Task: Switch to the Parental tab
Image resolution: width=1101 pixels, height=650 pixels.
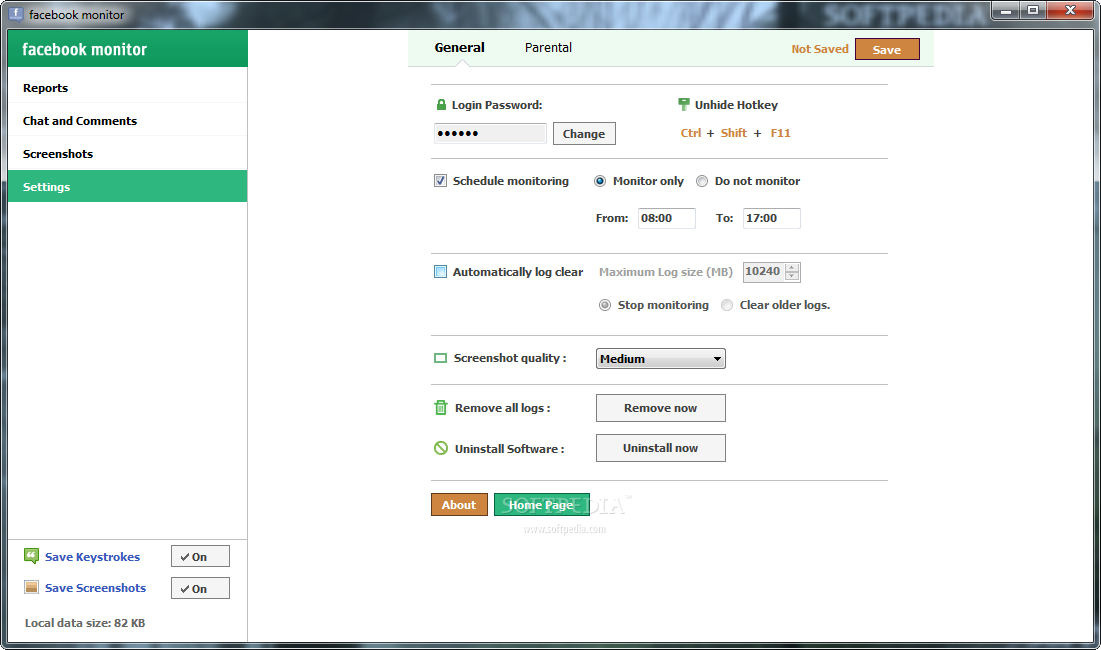Action: (x=548, y=48)
